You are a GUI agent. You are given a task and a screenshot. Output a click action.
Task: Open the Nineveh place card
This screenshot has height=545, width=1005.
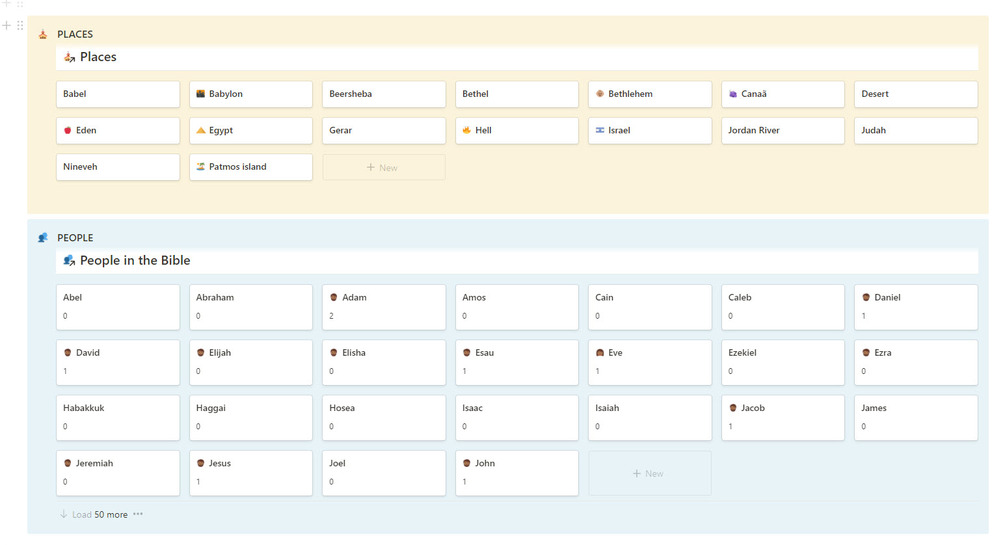118,167
